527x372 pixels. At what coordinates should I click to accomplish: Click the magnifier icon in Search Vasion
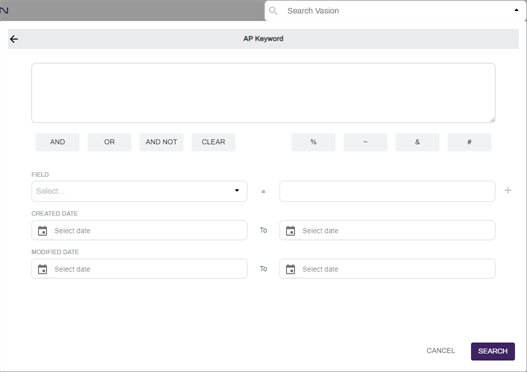click(x=273, y=11)
